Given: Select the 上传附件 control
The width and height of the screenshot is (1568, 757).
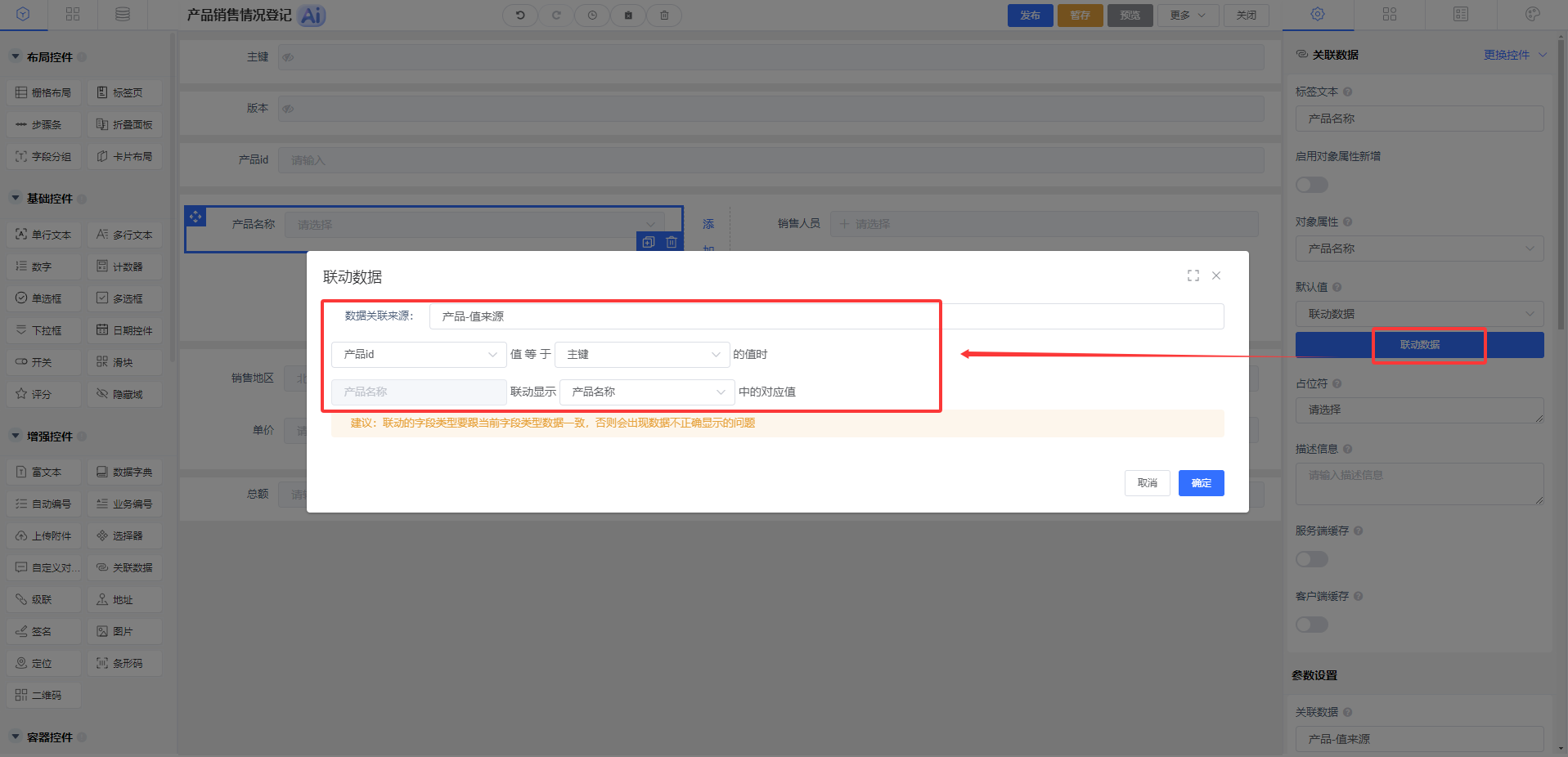Looking at the screenshot, I should point(44,535).
